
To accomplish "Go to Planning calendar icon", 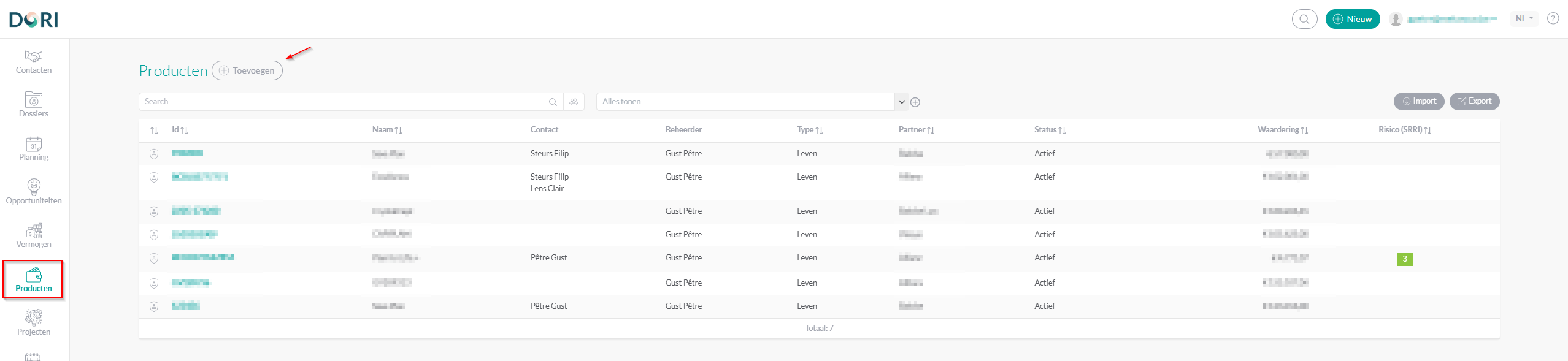I will click(x=34, y=143).
